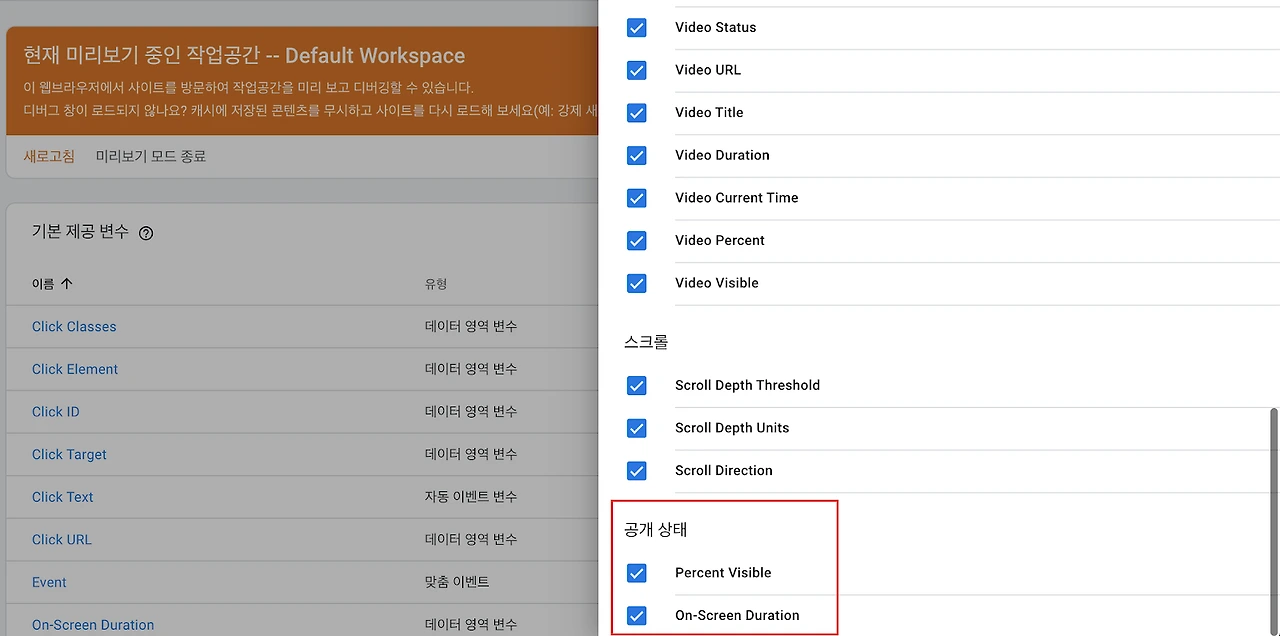1280x636 pixels.
Task: Toggle the Video Duration checkbox
Action: (637, 155)
